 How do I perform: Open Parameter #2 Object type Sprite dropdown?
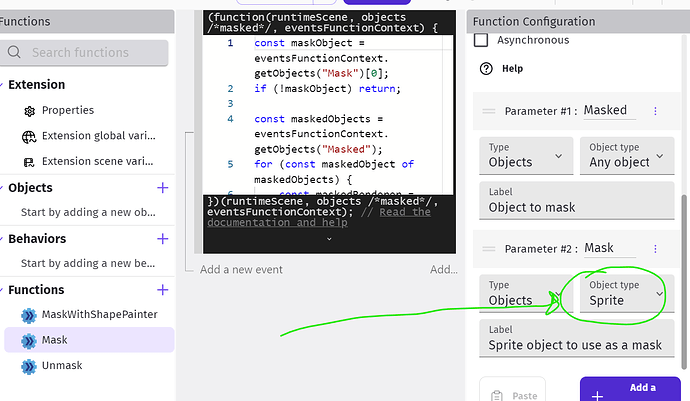tap(625, 293)
